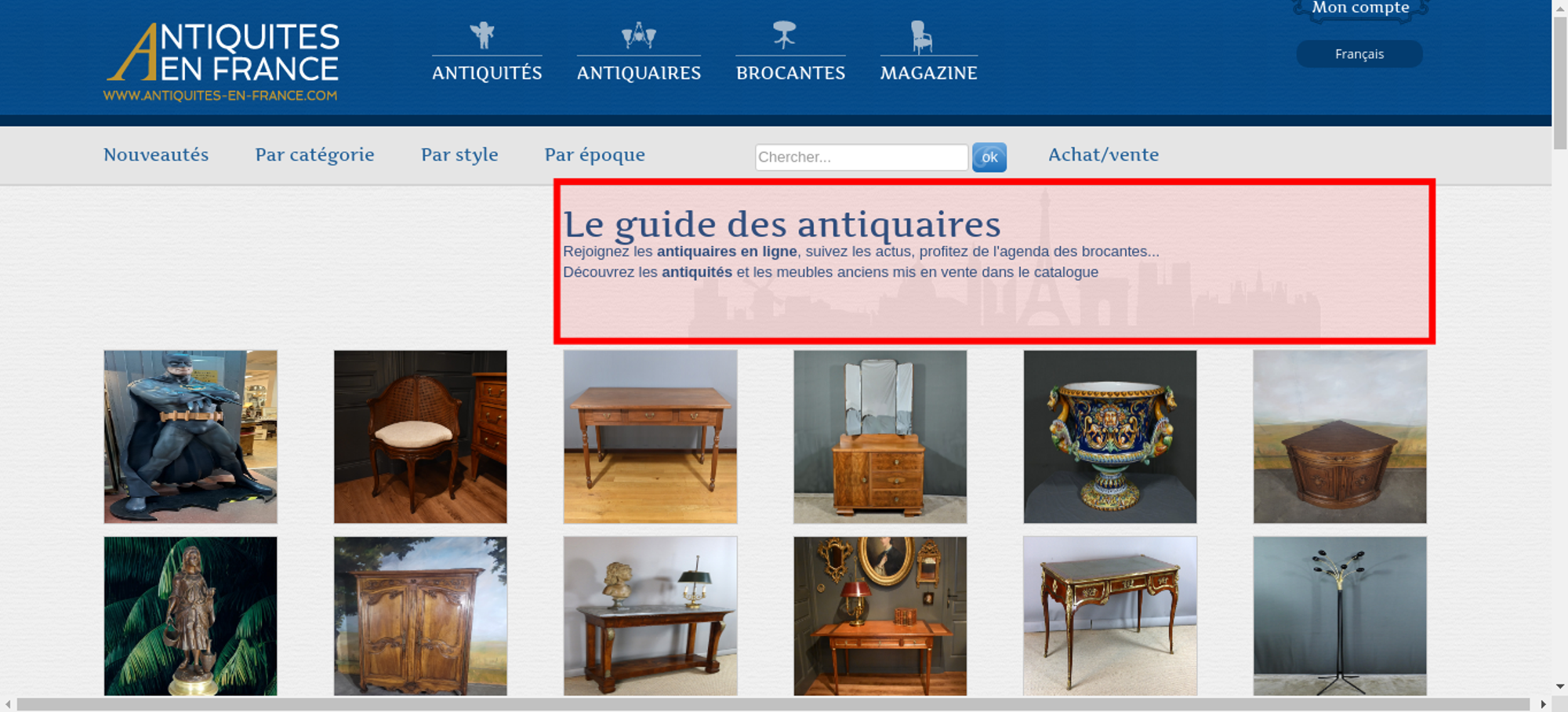
Task: Focus the Chercher search field
Action: [862, 157]
